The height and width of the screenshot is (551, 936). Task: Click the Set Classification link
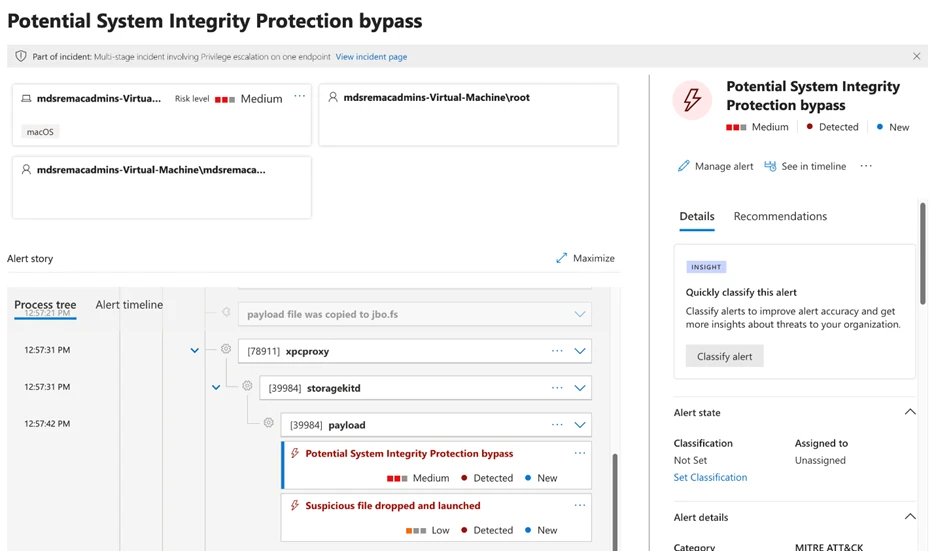[710, 477]
